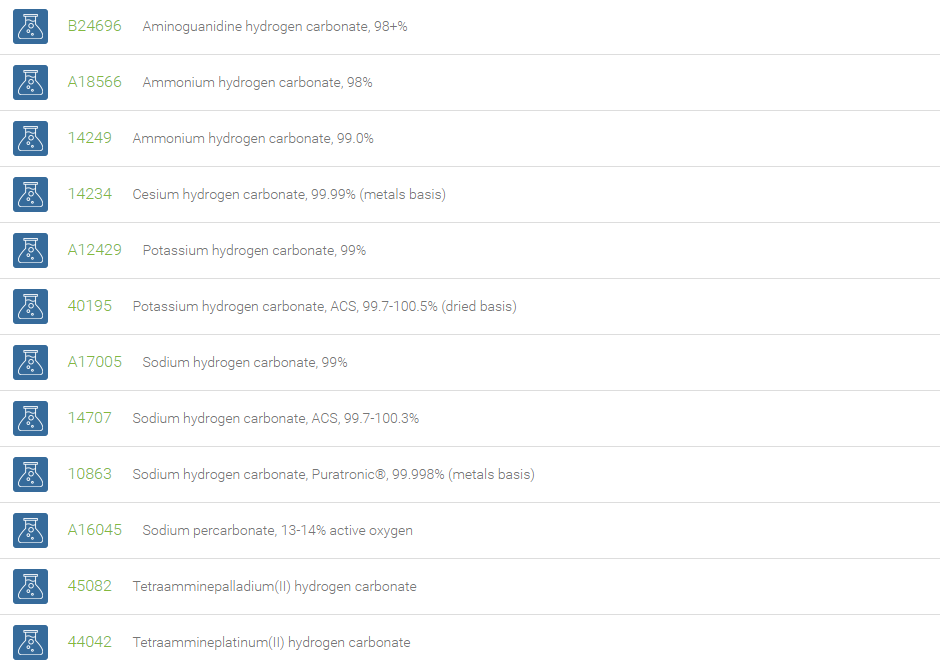
Task: Click flask icon beside product 40195
Action: [31, 306]
